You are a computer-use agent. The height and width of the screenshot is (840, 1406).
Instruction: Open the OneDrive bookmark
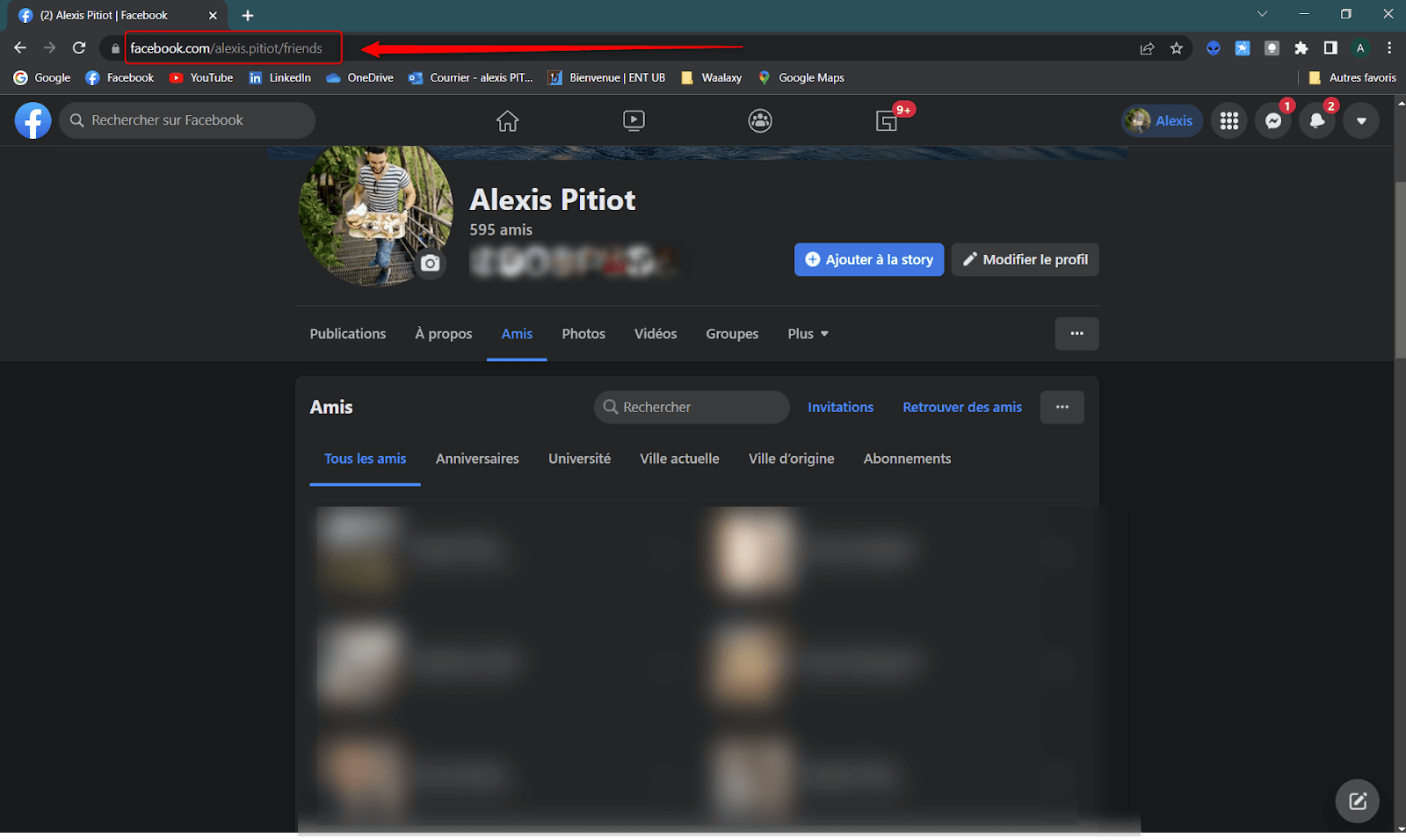(x=359, y=77)
